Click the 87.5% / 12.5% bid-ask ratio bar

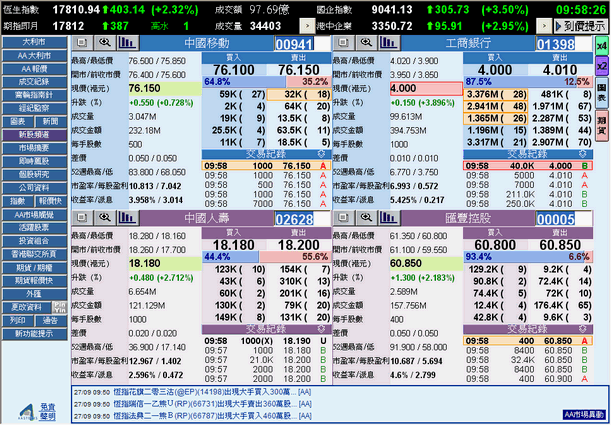pyautogui.click(x=528, y=82)
